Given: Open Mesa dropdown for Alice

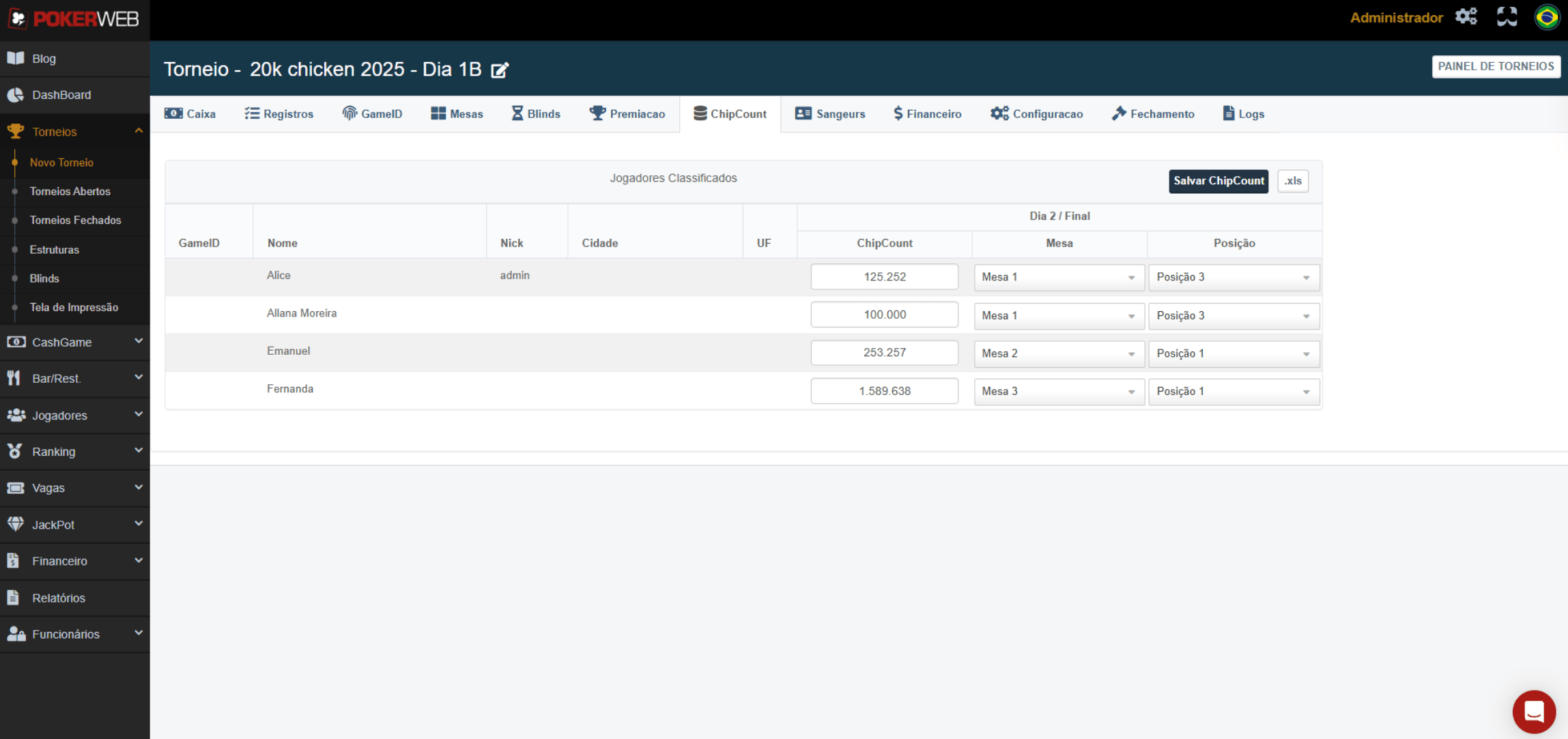Looking at the screenshot, I should click(1058, 277).
